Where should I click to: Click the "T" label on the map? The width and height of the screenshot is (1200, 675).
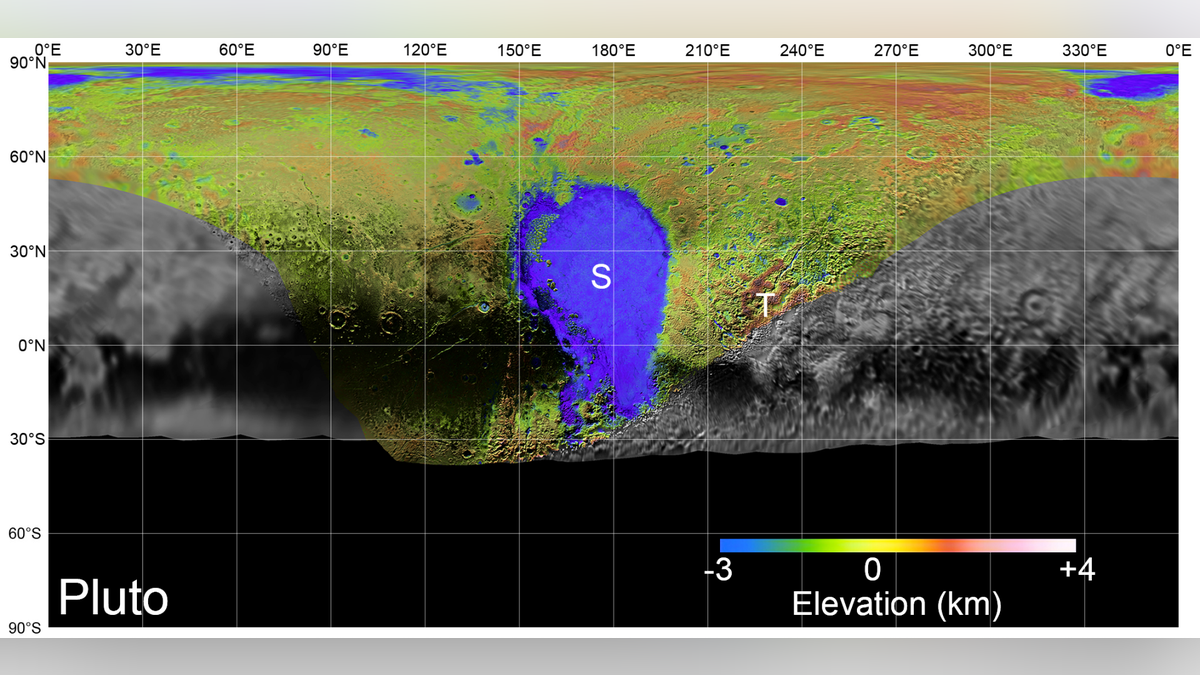(764, 306)
